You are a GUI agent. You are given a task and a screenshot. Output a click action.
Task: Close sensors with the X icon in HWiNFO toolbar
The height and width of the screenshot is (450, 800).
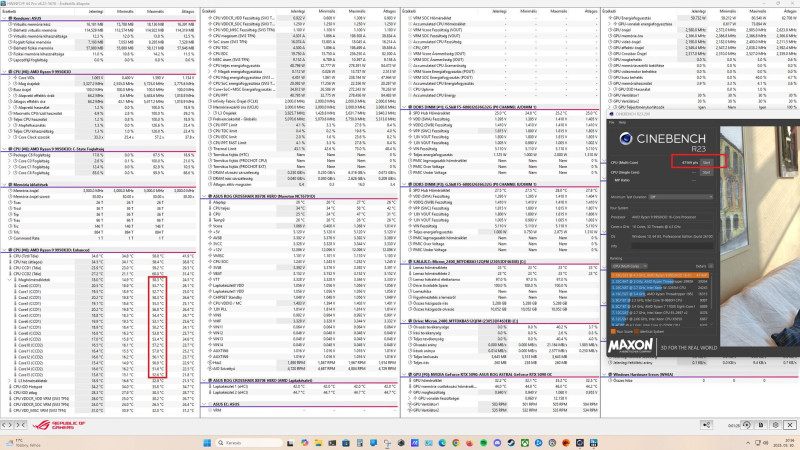[x=790, y=424]
